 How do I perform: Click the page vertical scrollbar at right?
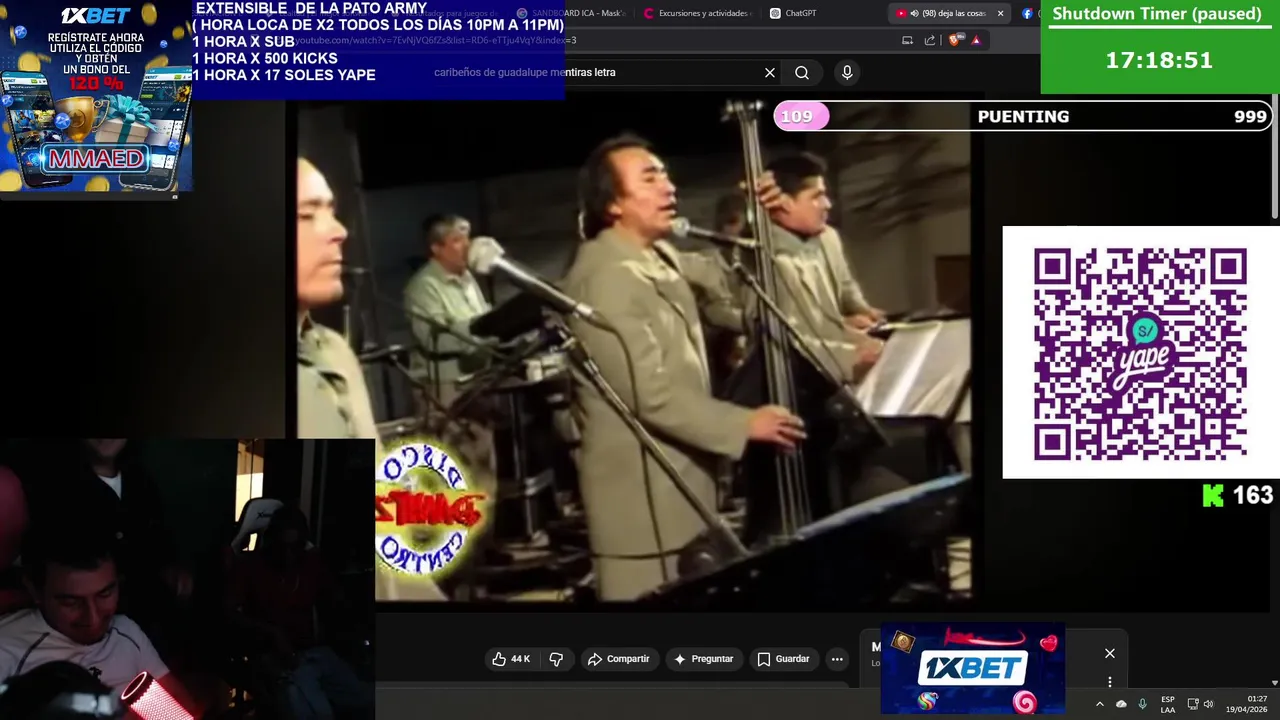click(1275, 157)
